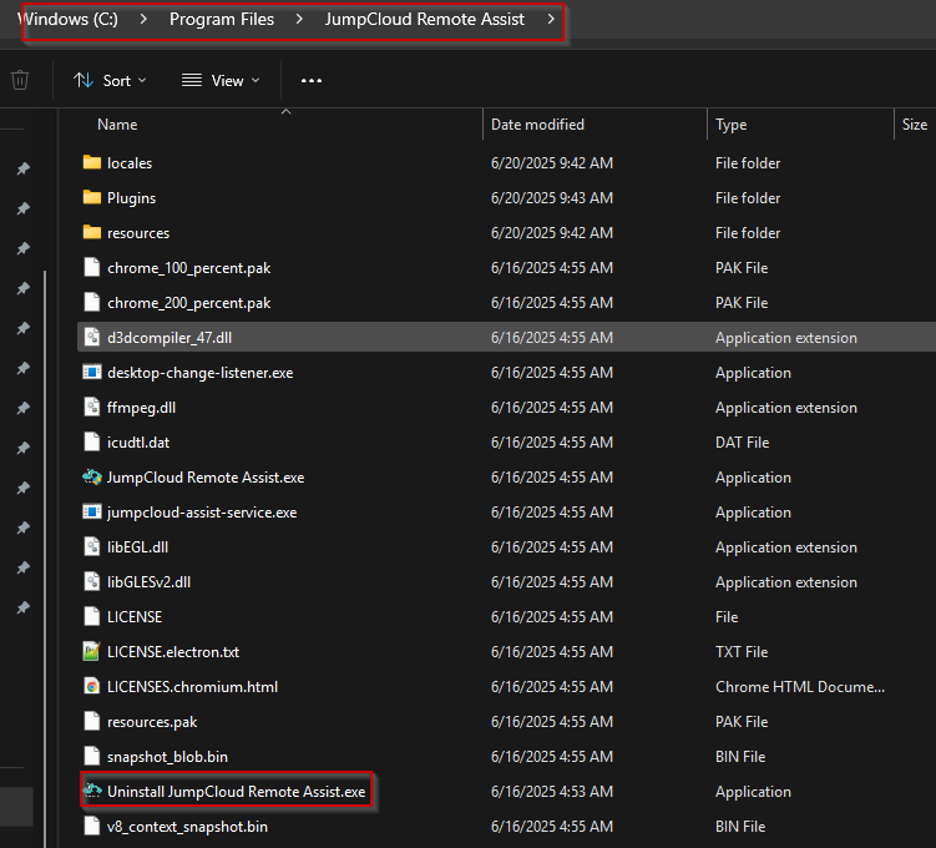Expand the chevron after JumpCloud Remote Assist

(x=551, y=19)
